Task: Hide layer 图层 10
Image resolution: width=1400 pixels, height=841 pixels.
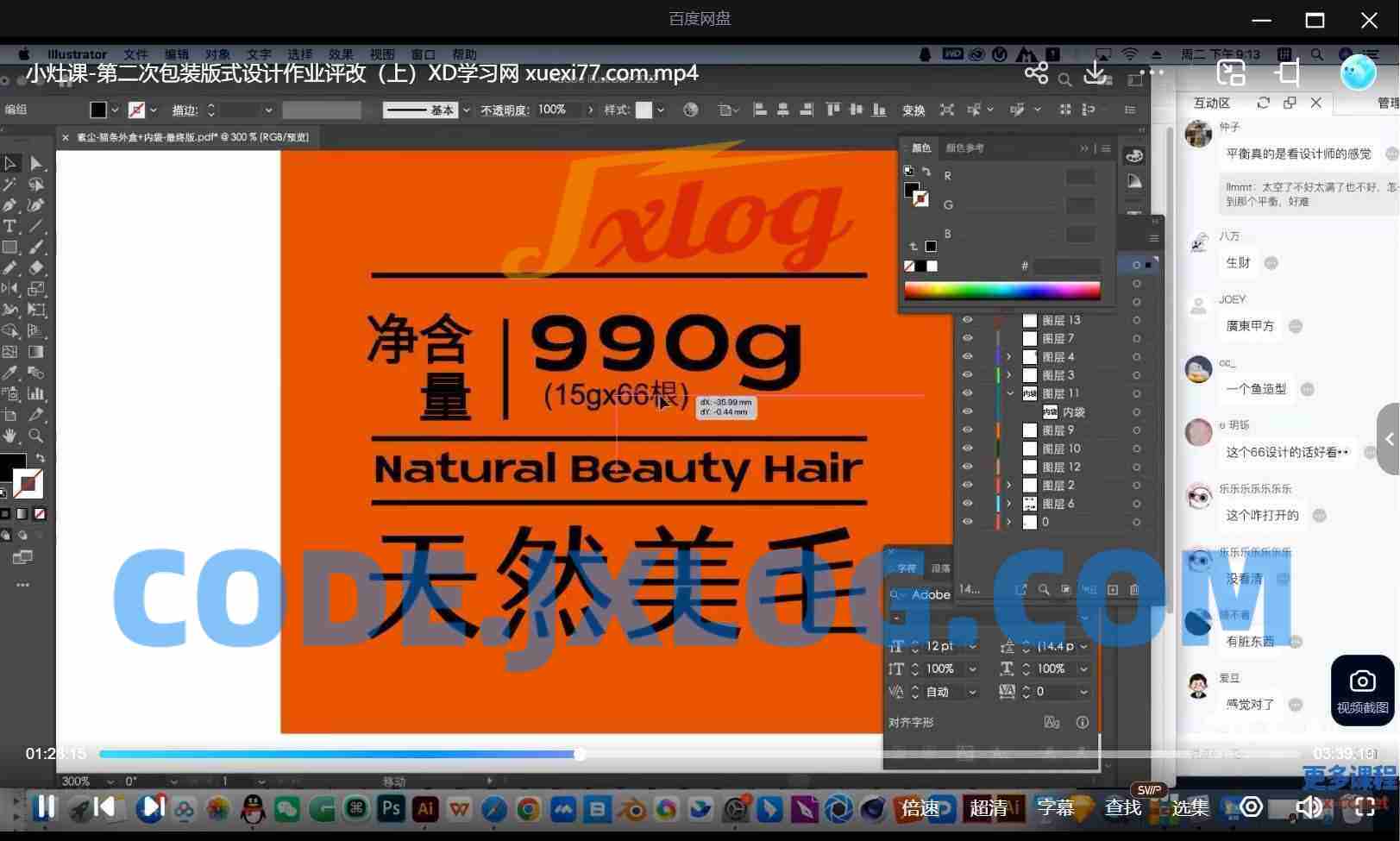Action: [967, 449]
